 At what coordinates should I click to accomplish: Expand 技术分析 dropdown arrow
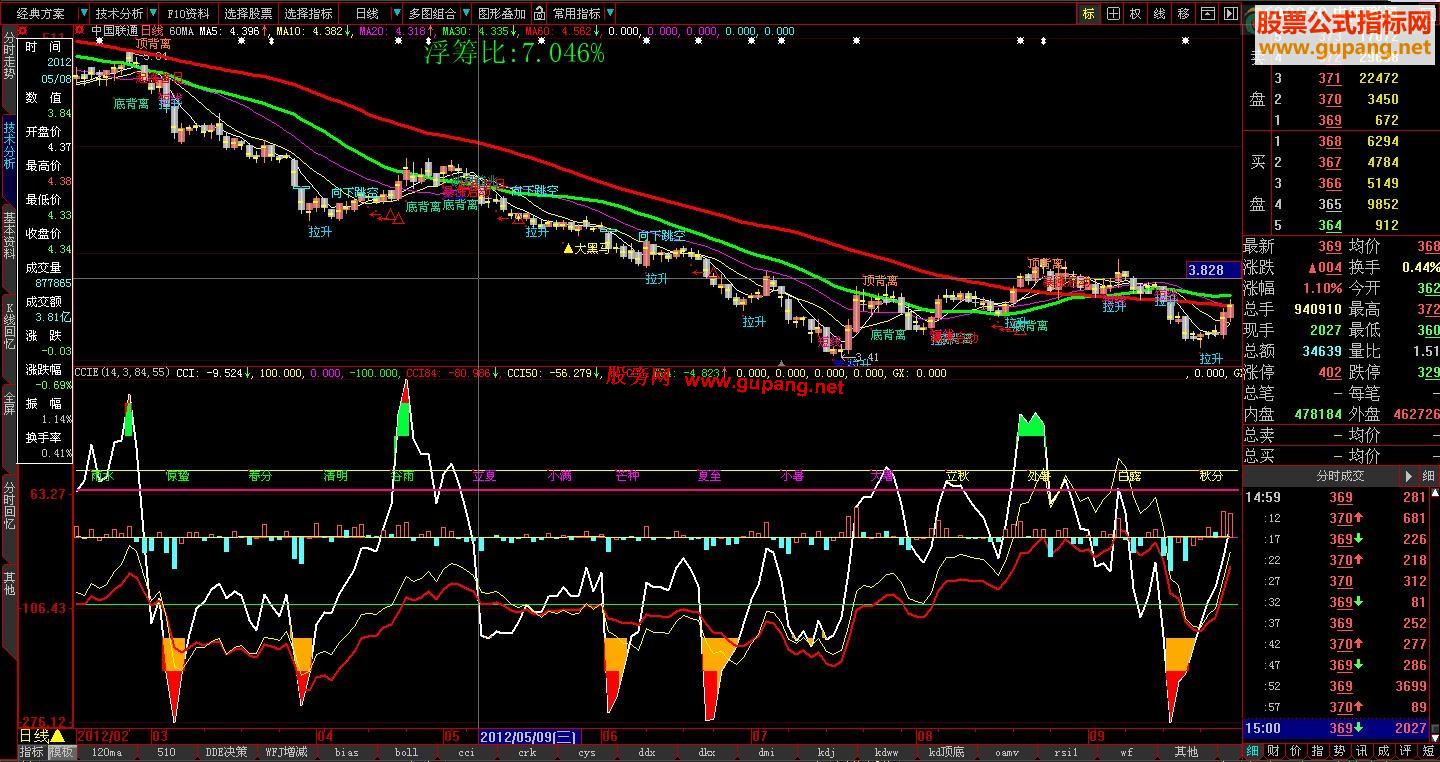151,14
